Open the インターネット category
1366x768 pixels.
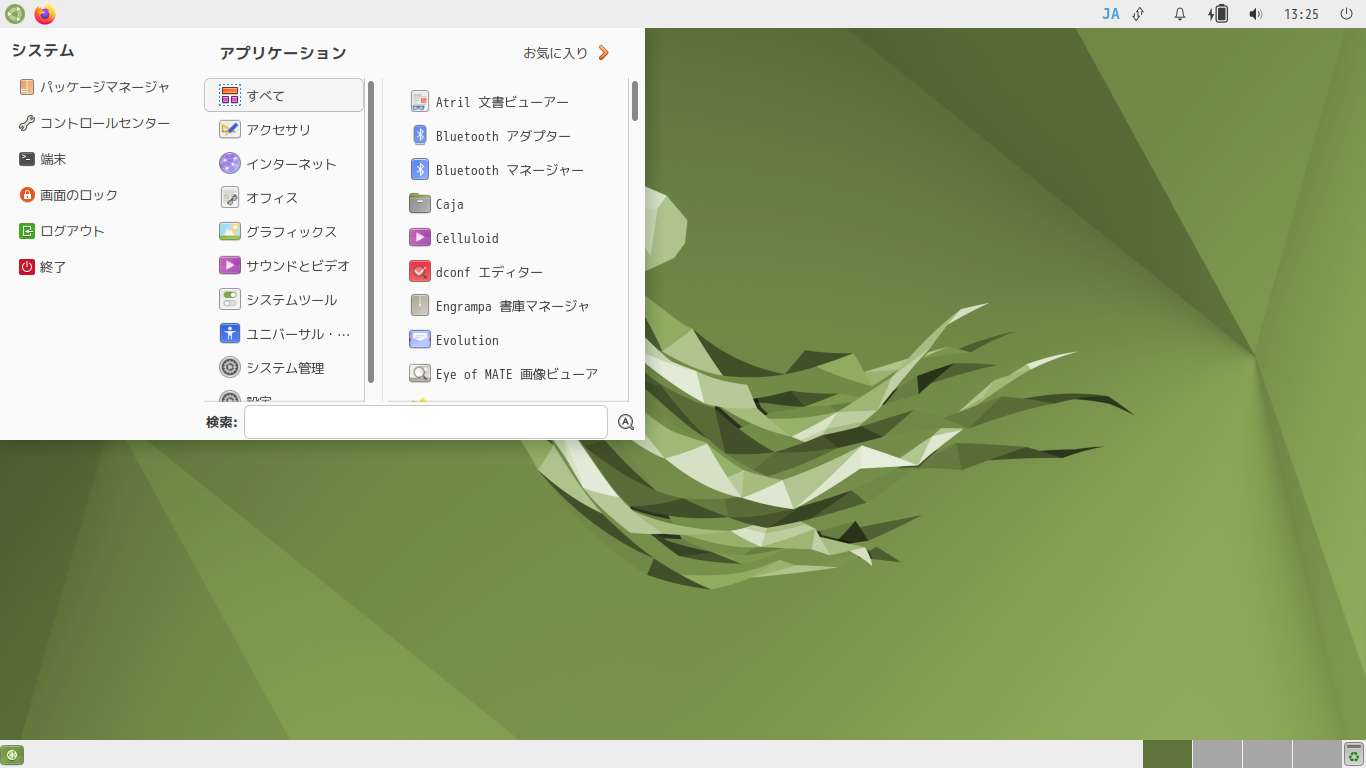pos(284,163)
